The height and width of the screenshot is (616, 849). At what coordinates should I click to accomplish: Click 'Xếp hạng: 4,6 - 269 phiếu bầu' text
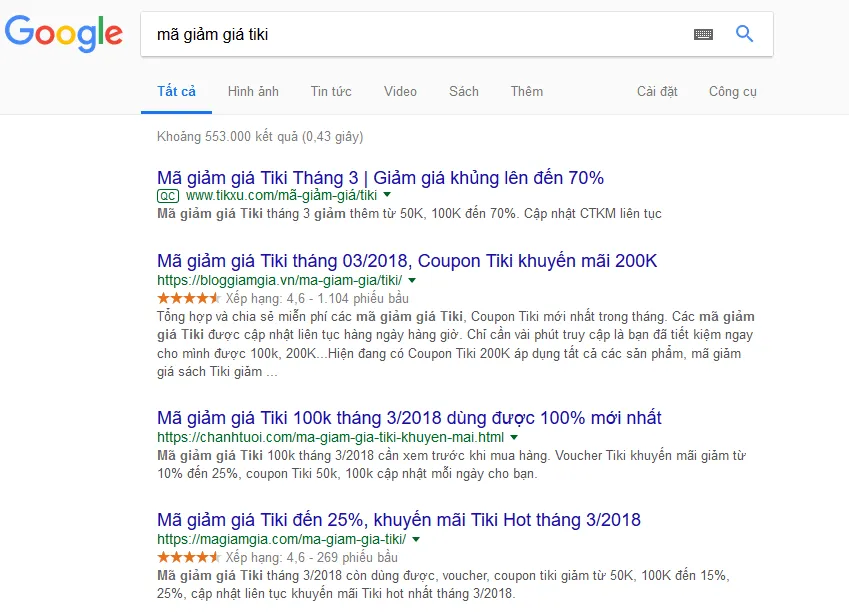[311, 557]
